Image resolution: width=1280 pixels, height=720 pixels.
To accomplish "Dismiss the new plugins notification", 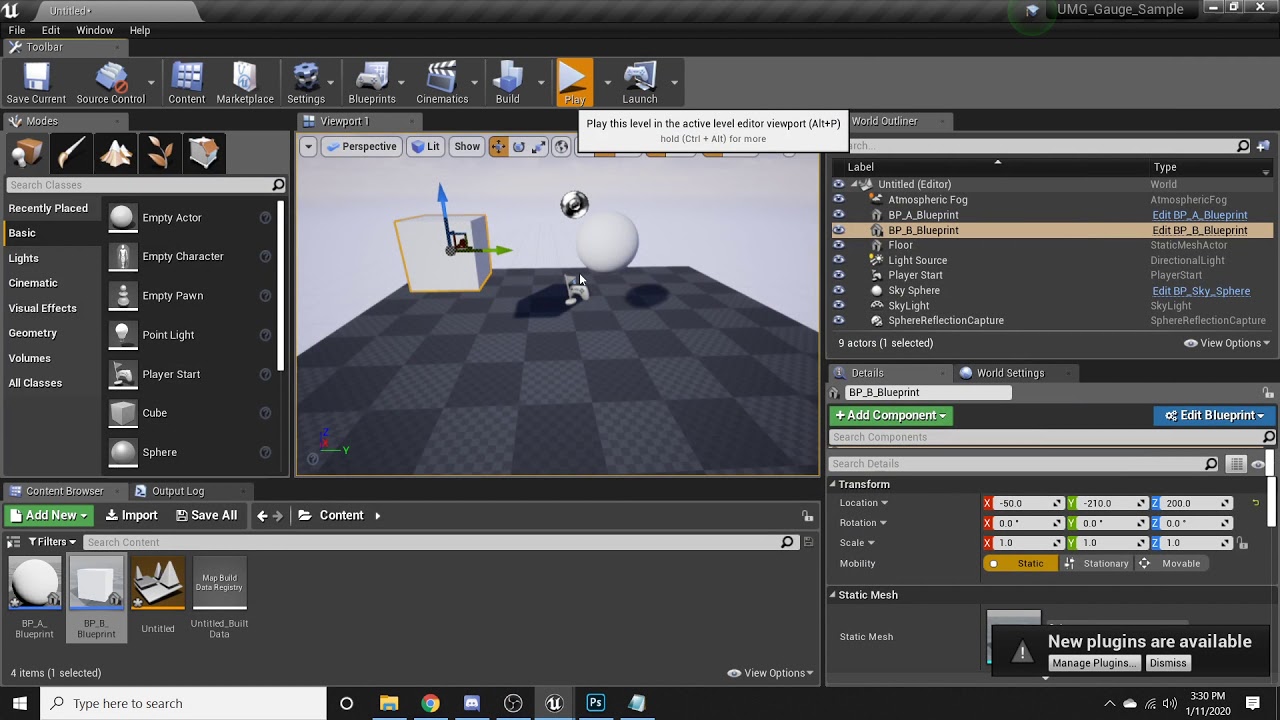I will 1168,663.
